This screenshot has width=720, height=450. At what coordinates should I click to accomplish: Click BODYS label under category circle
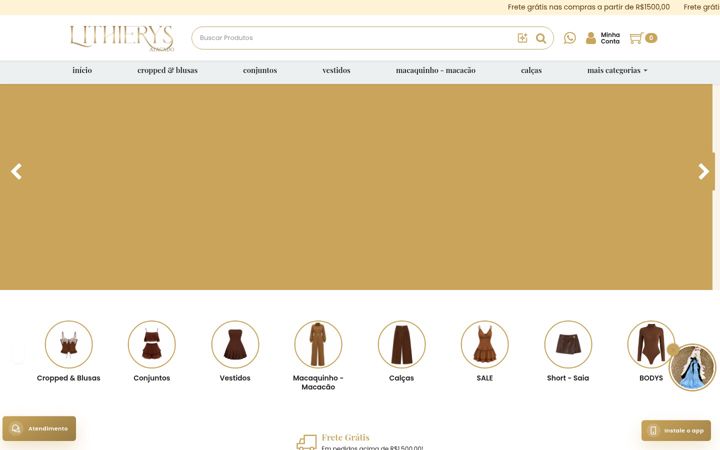click(651, 378)
